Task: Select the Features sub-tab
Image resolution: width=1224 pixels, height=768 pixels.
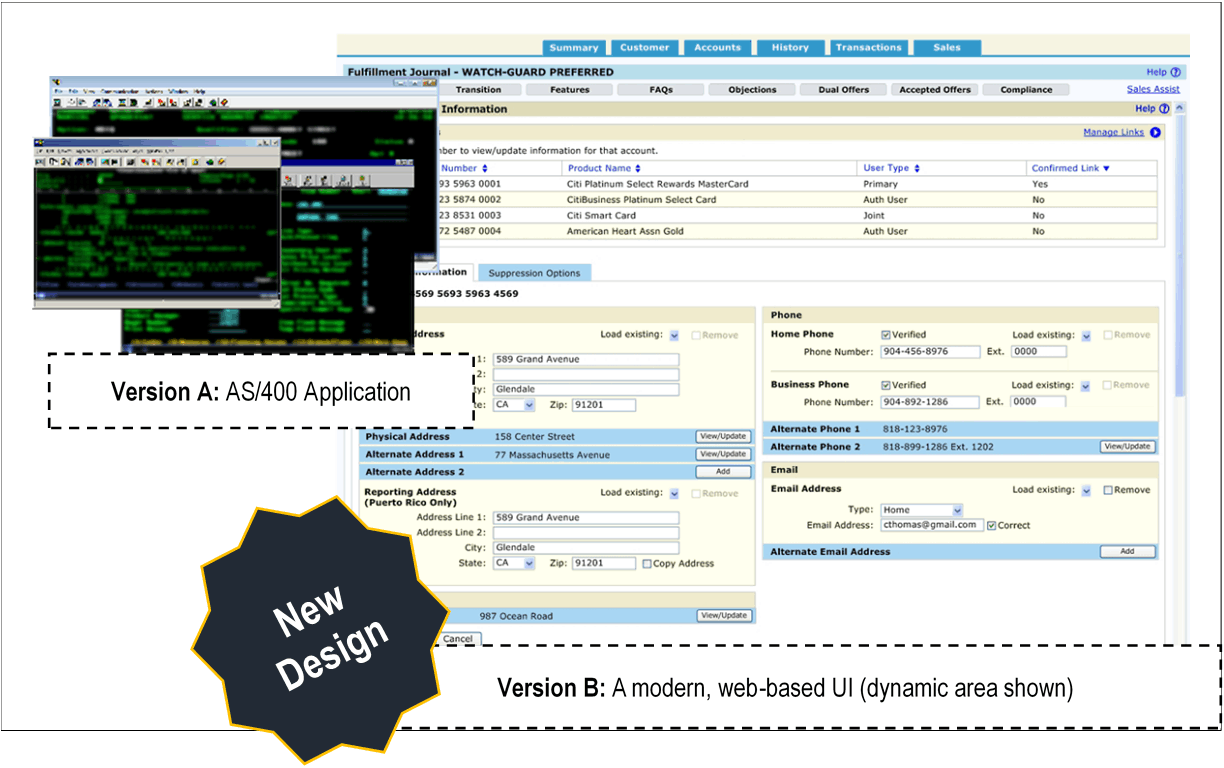Action: click(x=570, y=90)
